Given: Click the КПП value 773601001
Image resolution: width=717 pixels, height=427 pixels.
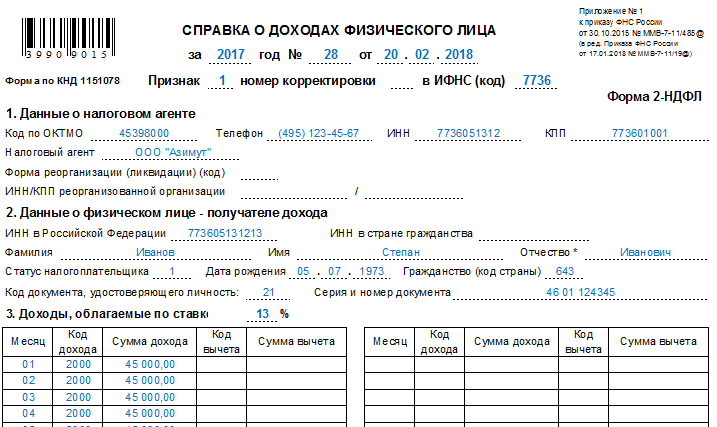Looking at the screenshot, I should click(x=640, y=133).
